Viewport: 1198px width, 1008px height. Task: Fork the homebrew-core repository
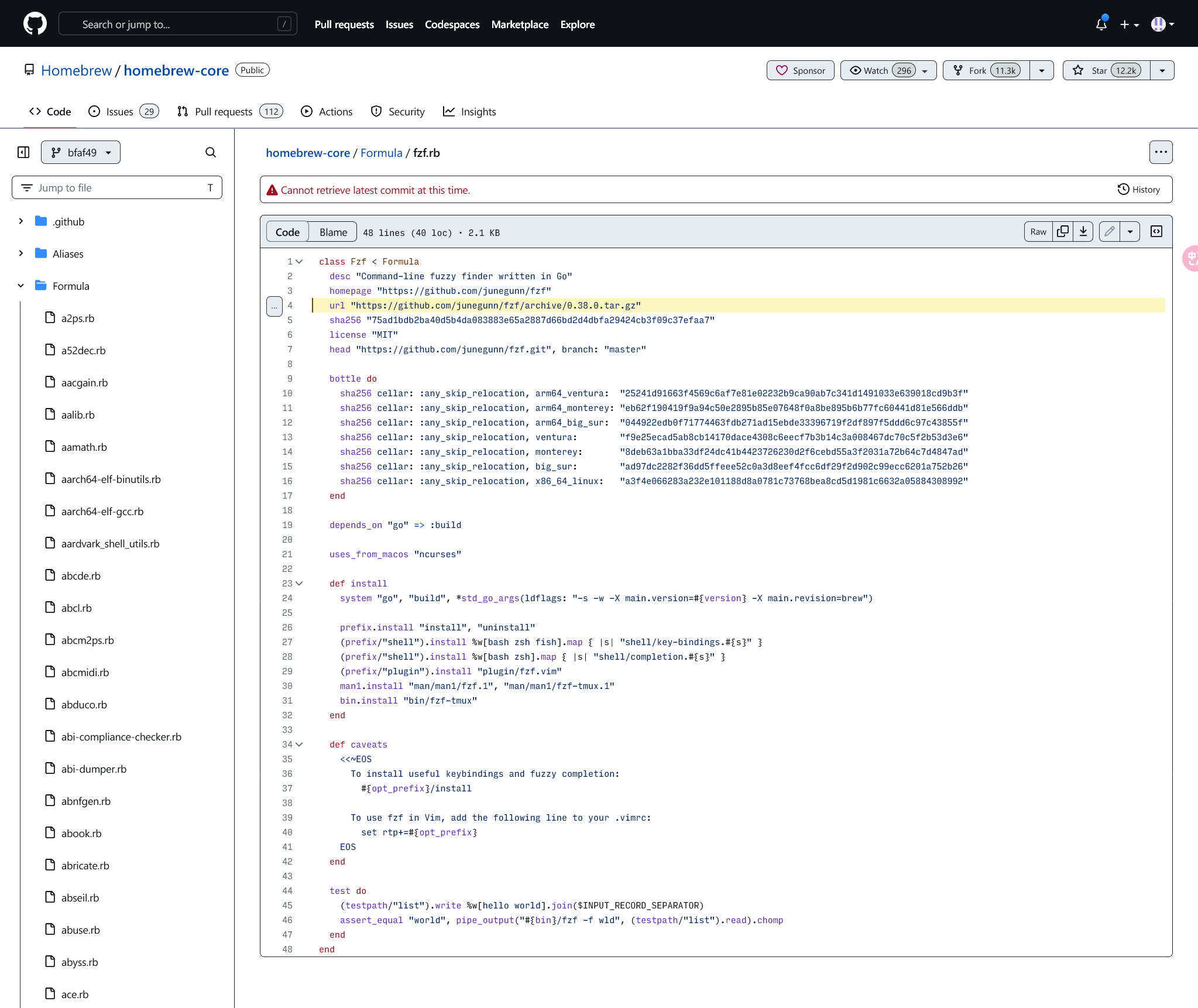(x=986, y=70)
